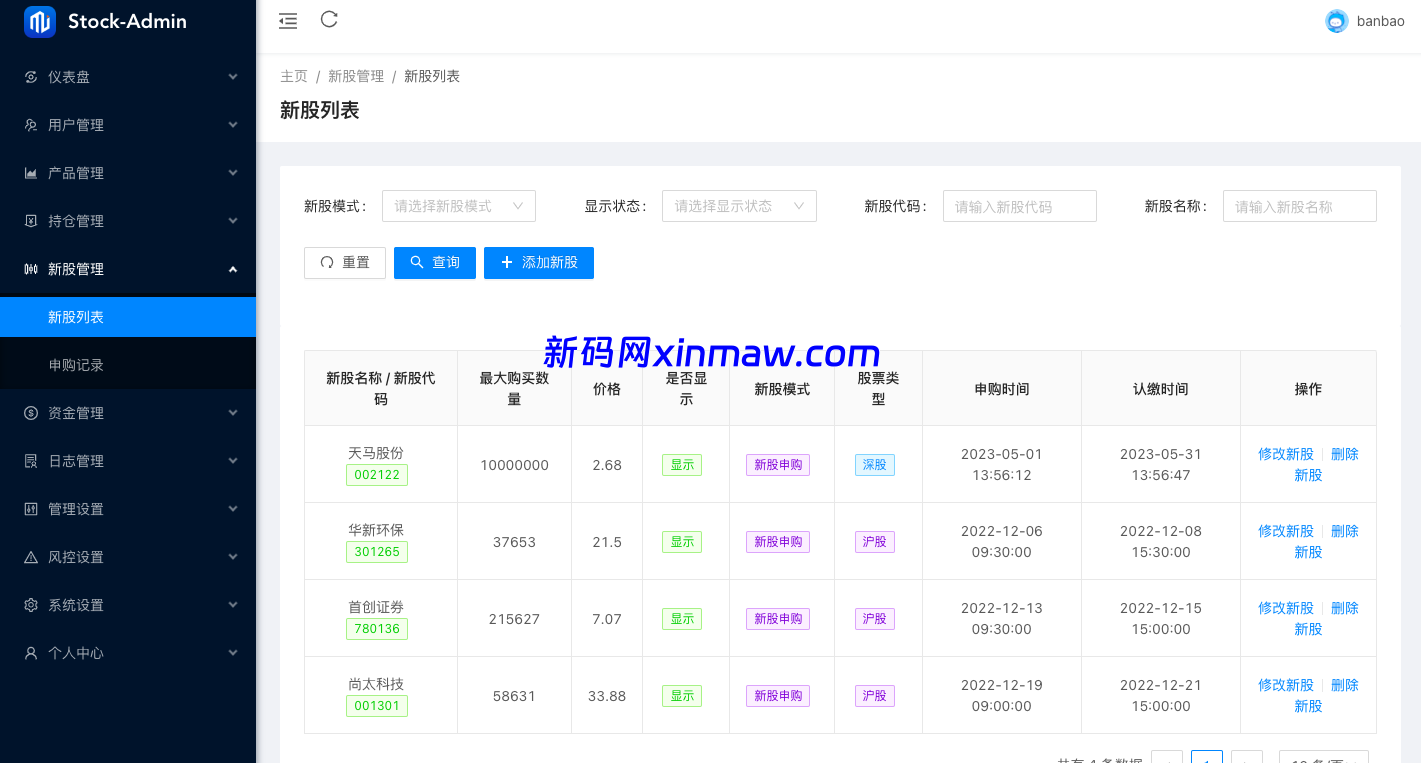Click the 资金管理 coin icon
1421x763 pixels.
[x=31, y=413]
